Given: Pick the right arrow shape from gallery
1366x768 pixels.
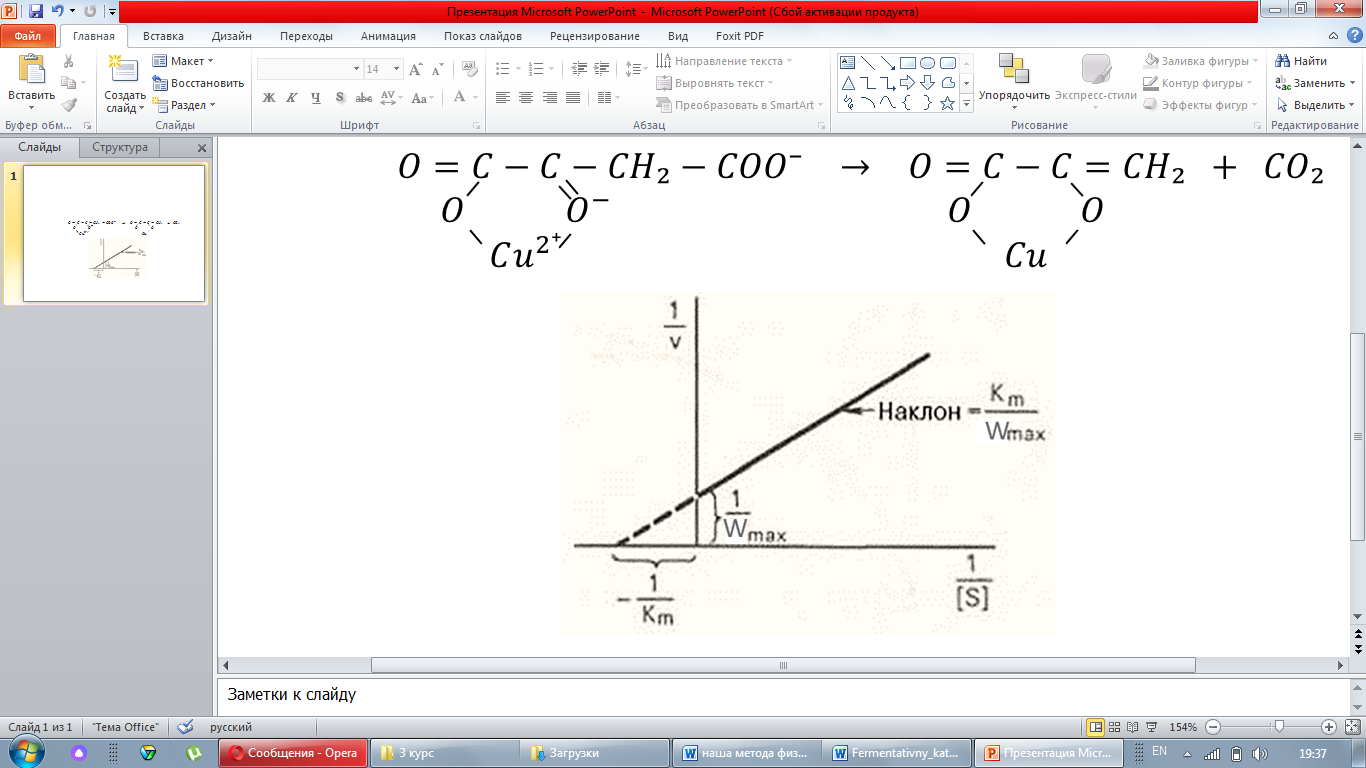Looking at the screenshot, I should [907, 83].
